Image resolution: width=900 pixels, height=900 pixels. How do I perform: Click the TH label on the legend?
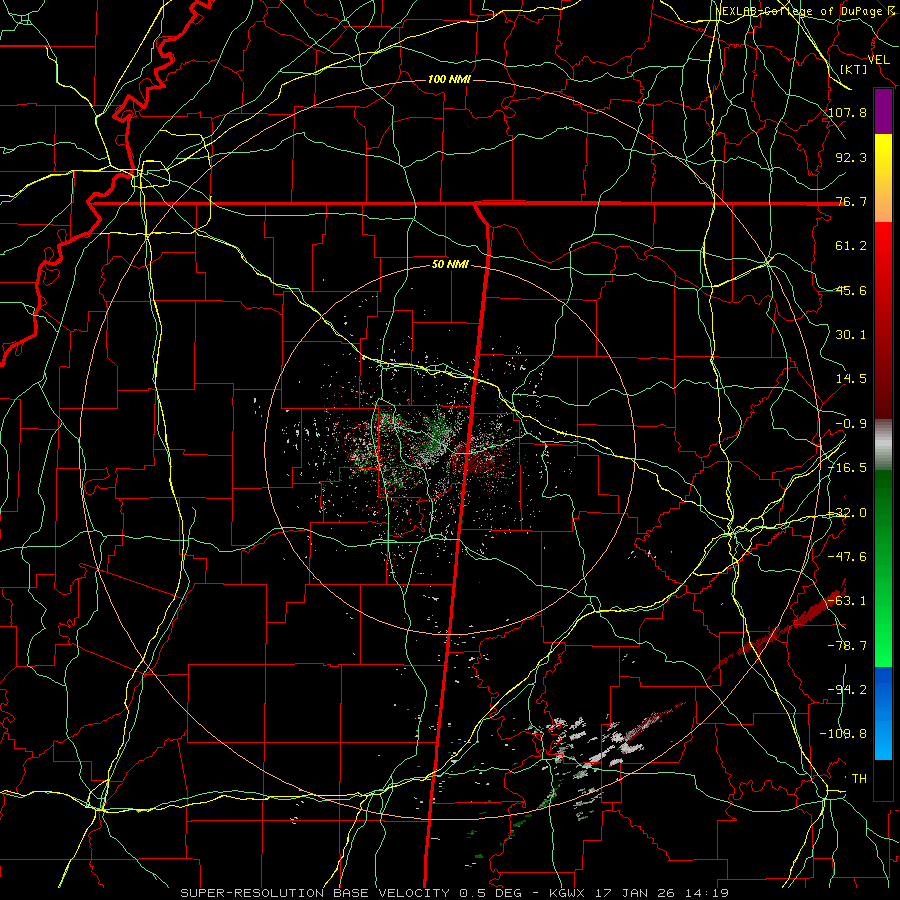[859, 779]
